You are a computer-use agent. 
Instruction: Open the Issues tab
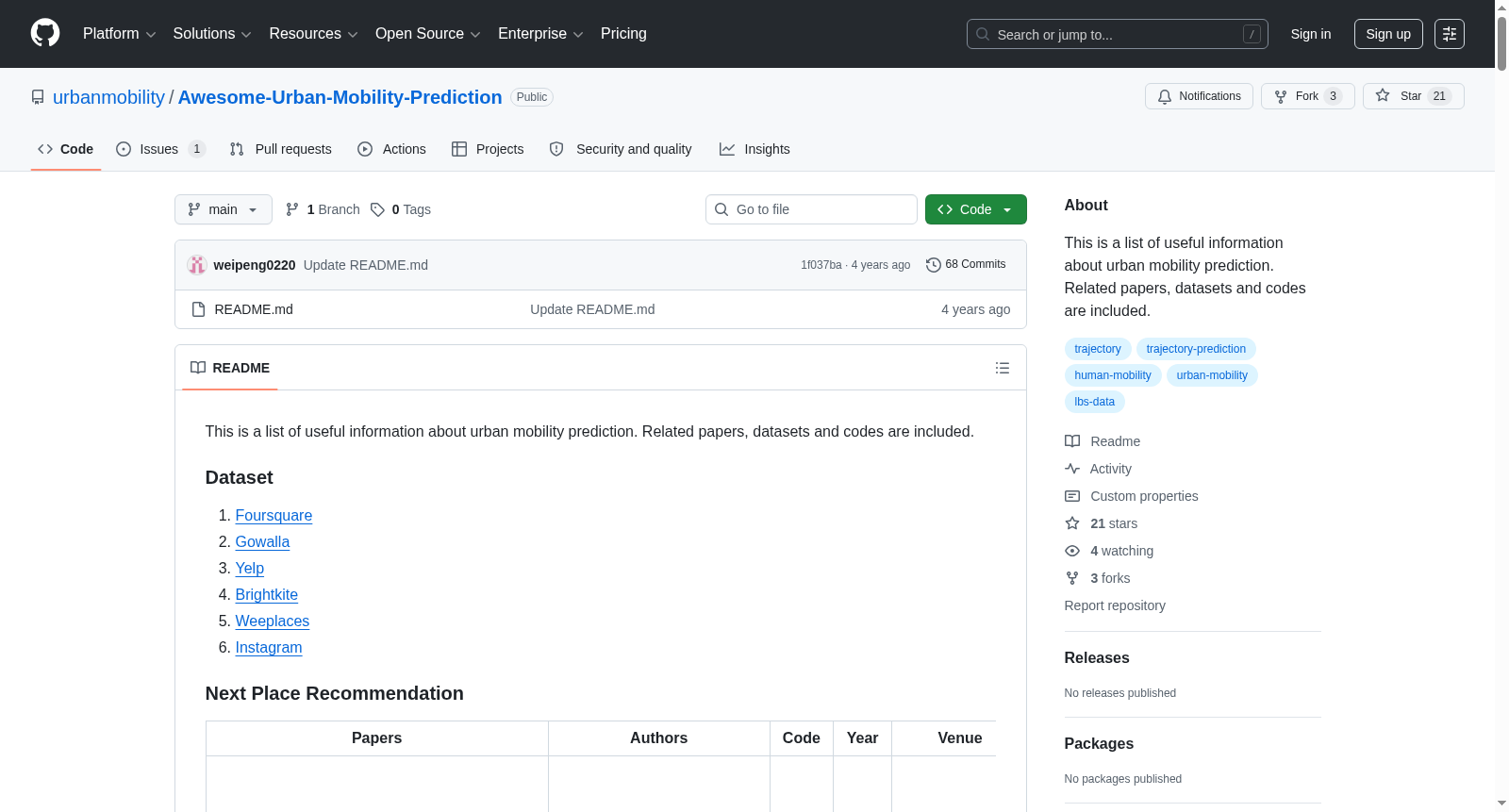[160, 149]
